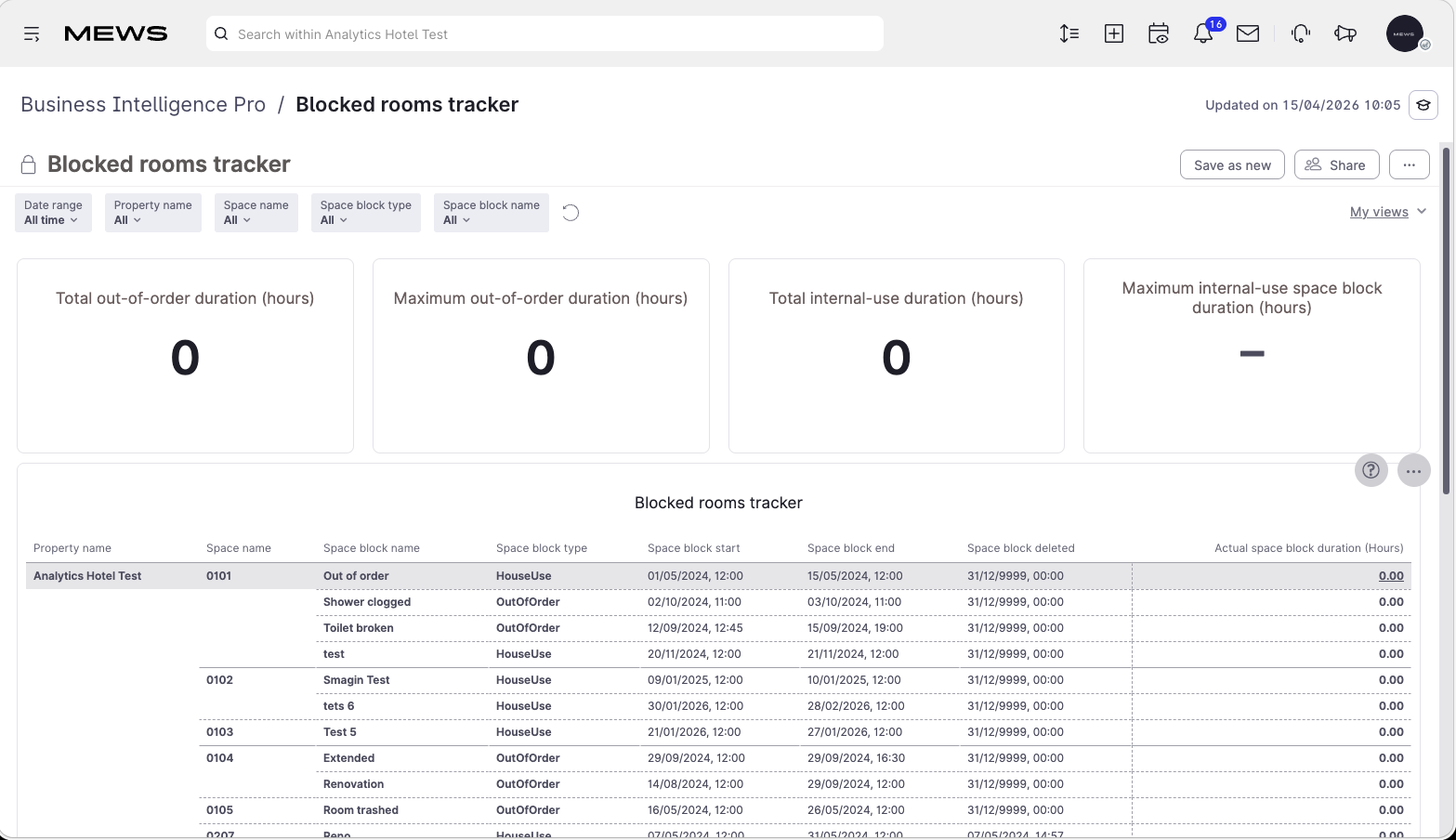Open the support headset icon
Viewport: 1456px width, 840px height.
point(1301,34)
